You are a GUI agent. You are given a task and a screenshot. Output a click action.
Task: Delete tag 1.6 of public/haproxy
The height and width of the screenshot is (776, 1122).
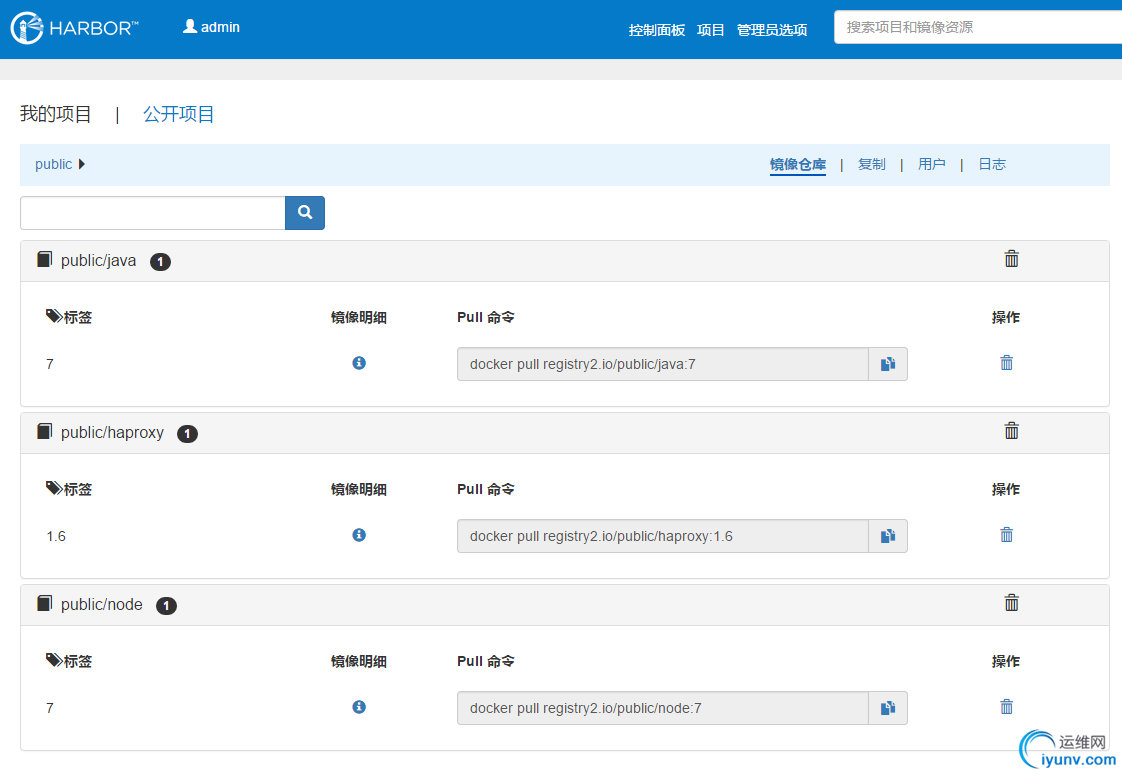pos(1006,535)
